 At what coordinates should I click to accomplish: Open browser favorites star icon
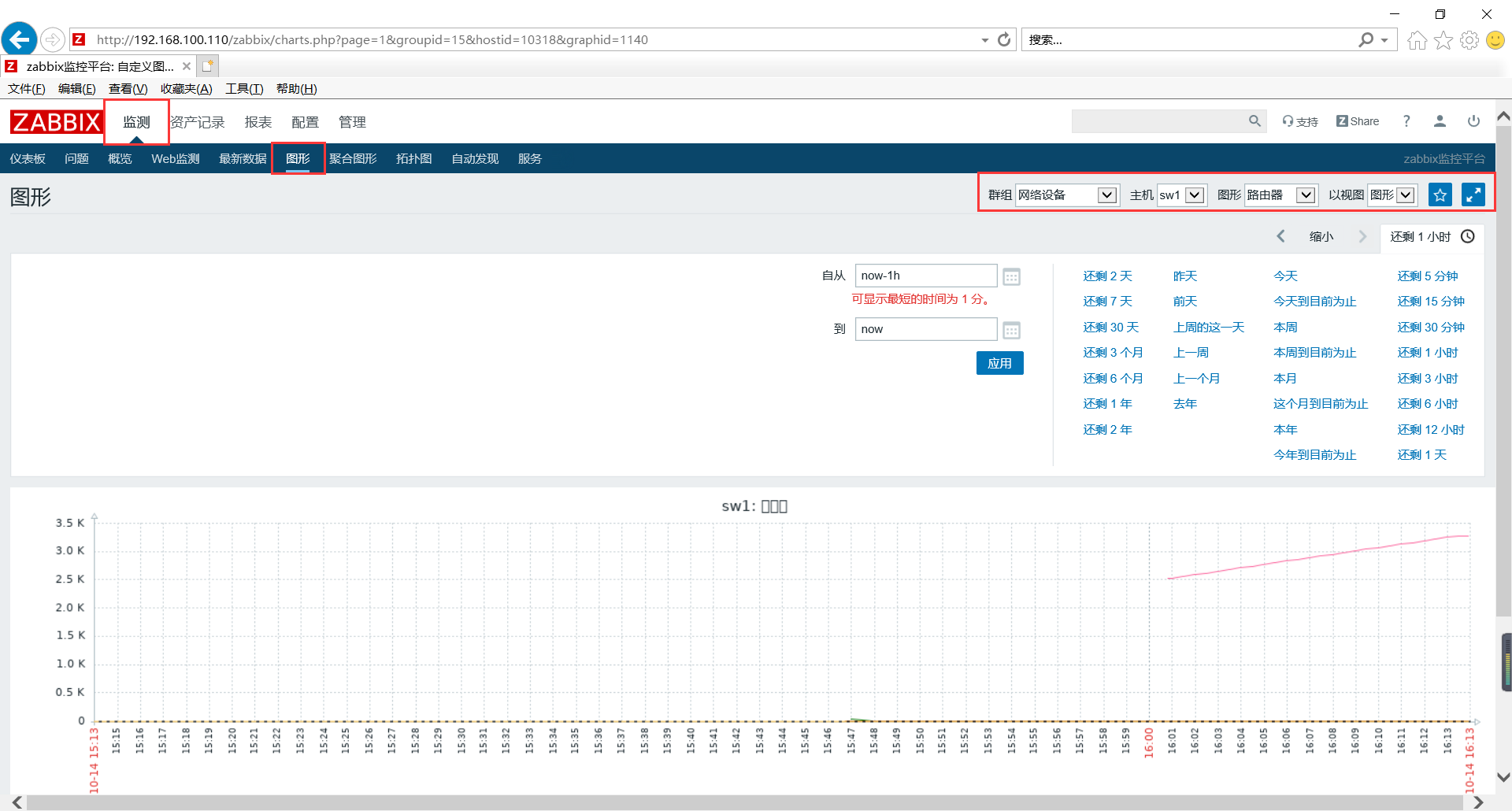pyautogui.click(x=1443, y=40)
